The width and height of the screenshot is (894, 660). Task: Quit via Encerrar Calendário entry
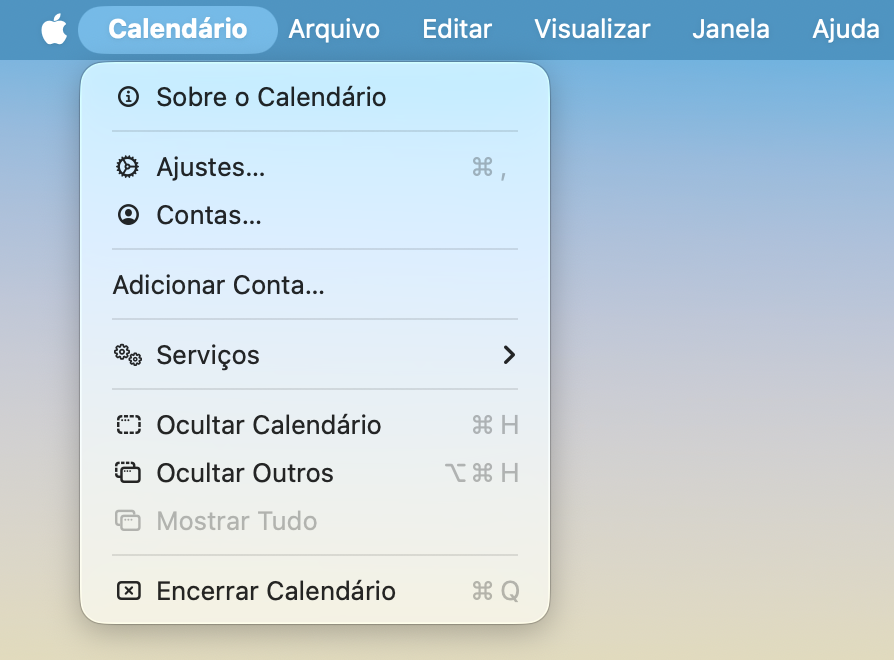click(276, 591)
